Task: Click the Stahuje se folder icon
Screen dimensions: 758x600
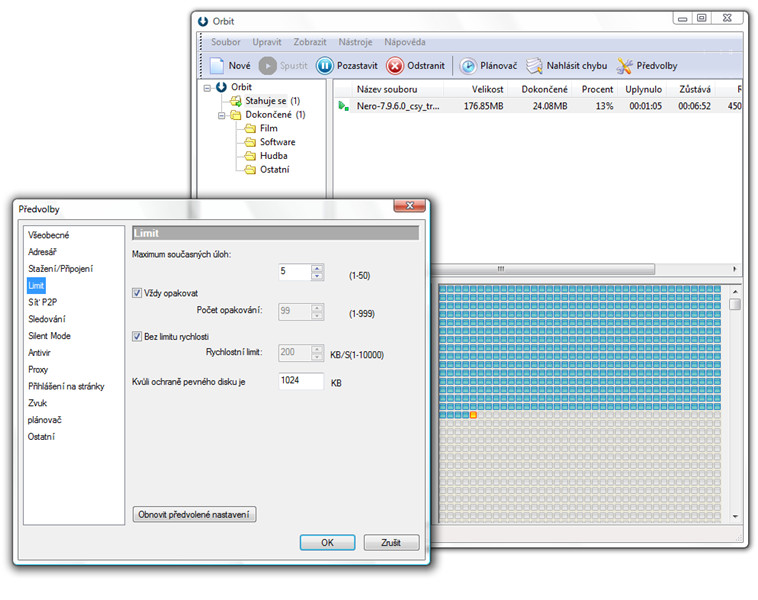Action: click(x=235, y=101)
